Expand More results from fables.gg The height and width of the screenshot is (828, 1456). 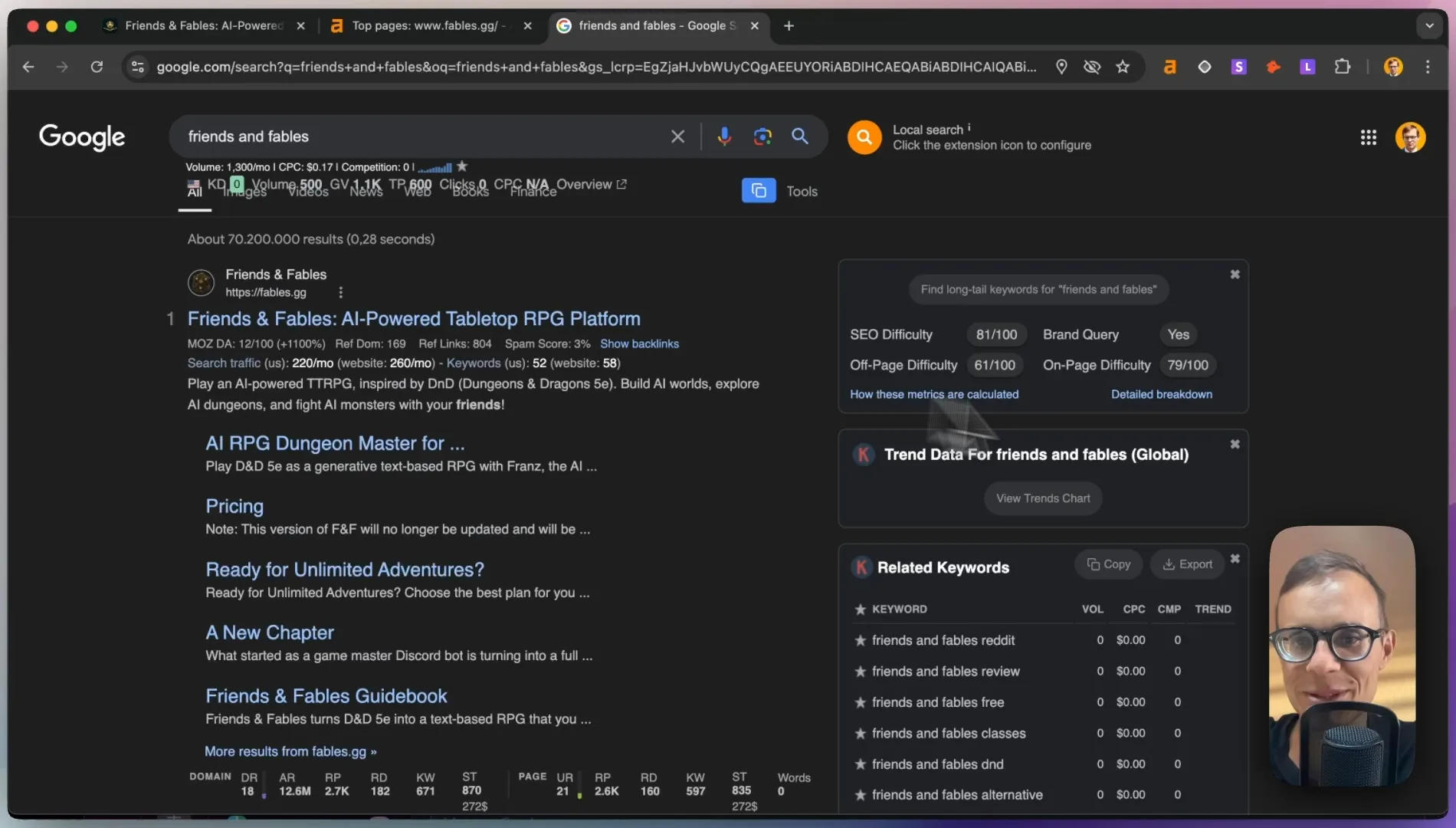coord(290,751)
